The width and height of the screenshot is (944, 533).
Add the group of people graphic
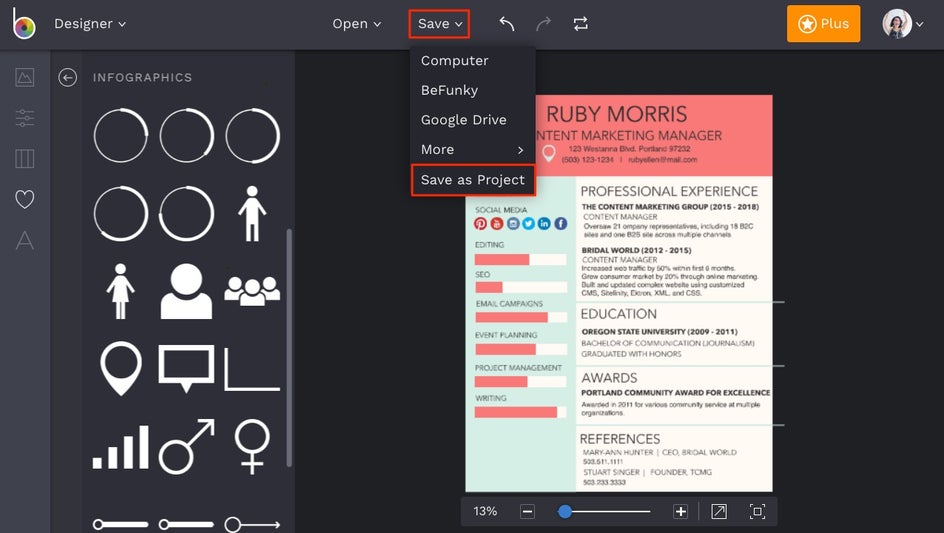(252, 291)
